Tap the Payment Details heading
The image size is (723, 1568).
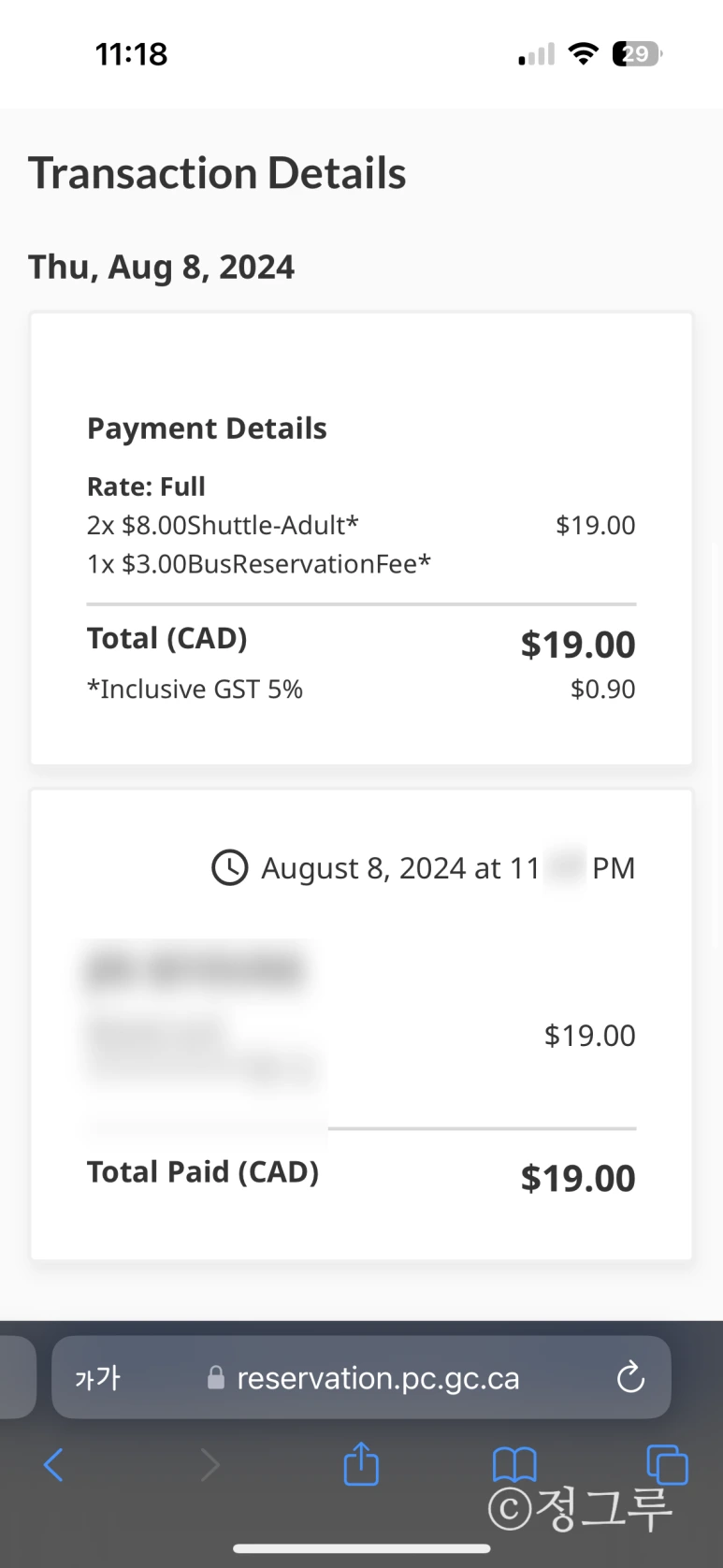(207, 428)
